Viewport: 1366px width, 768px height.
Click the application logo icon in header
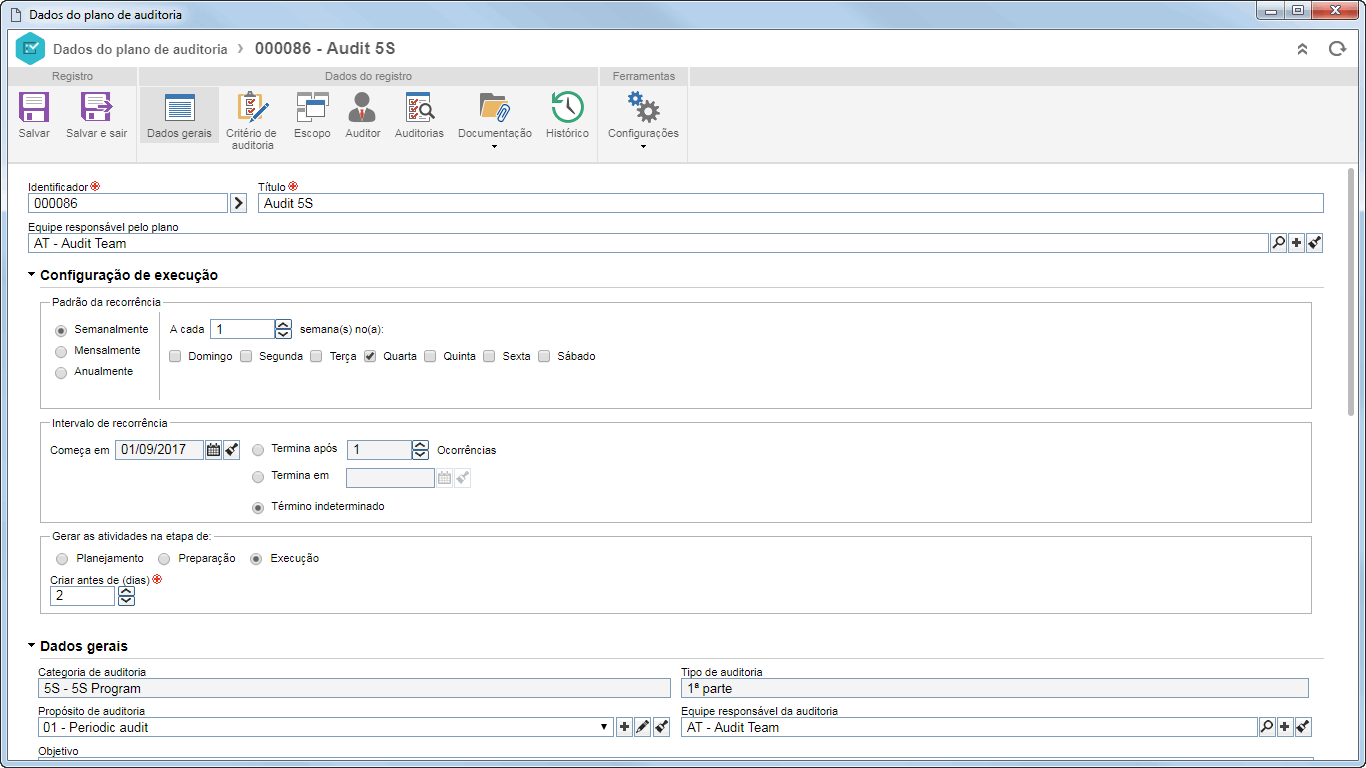tap(31, 48)
